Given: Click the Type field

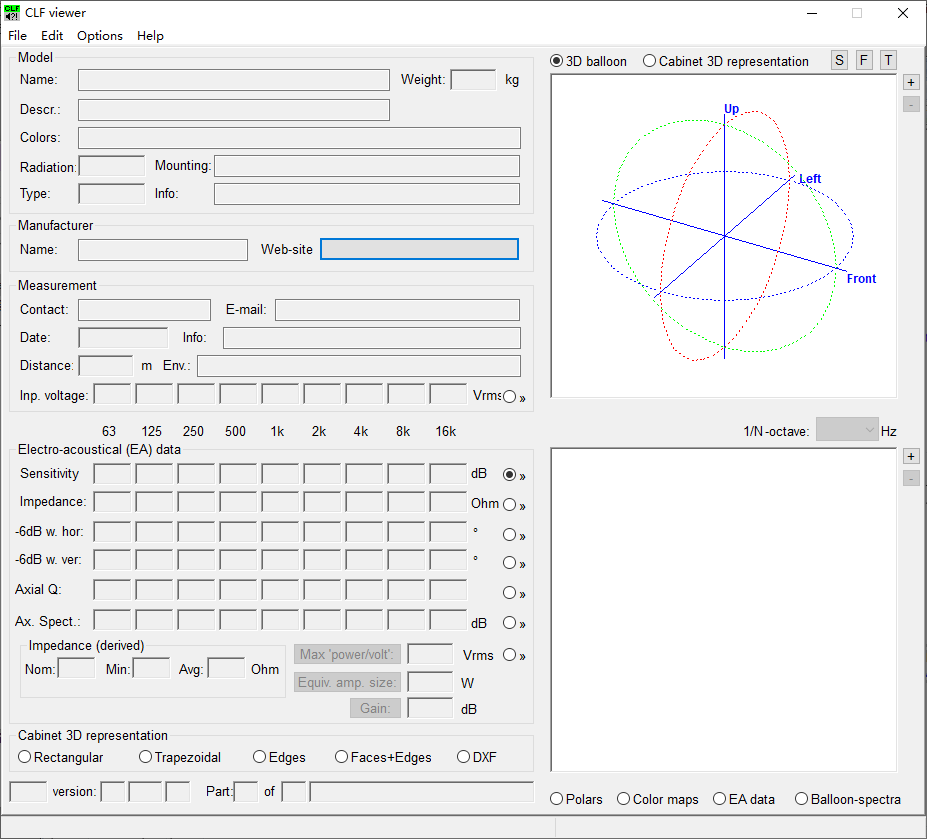Looking at the screenshot, I should 112,194.
